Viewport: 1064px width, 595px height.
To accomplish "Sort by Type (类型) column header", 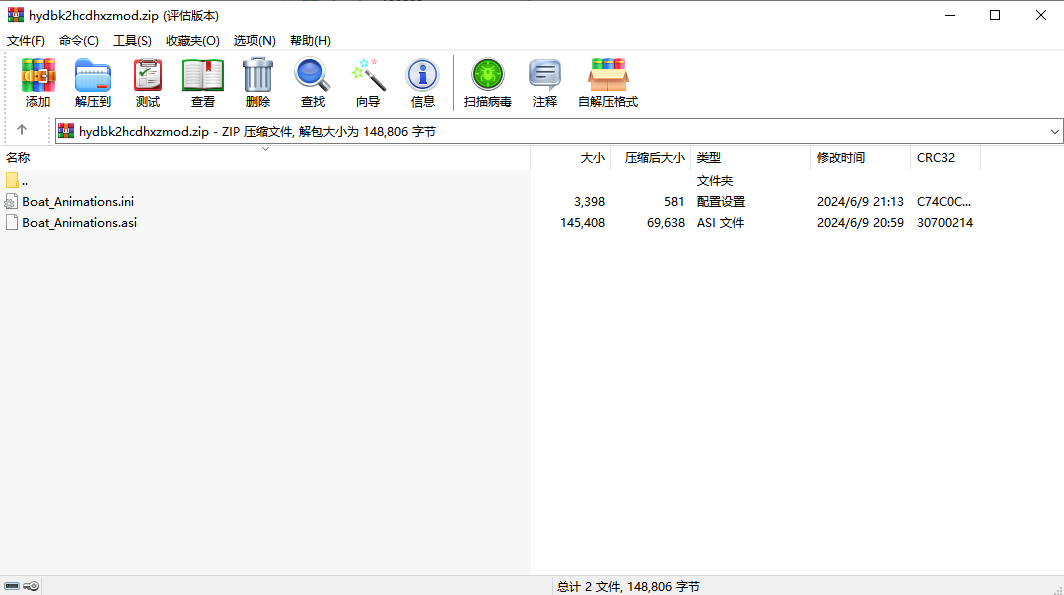I will click(750, 157).
